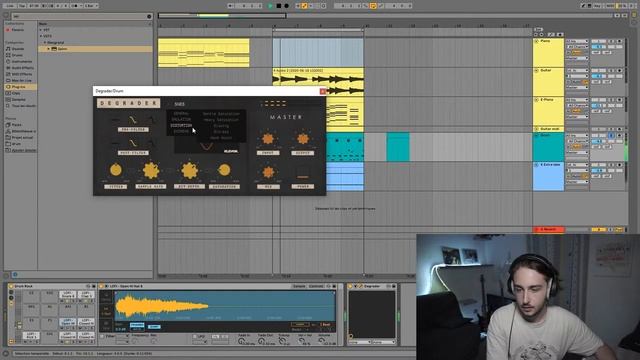
Task: Click the Set locator button
Action: pyautogui.click(x=538, y=29)
